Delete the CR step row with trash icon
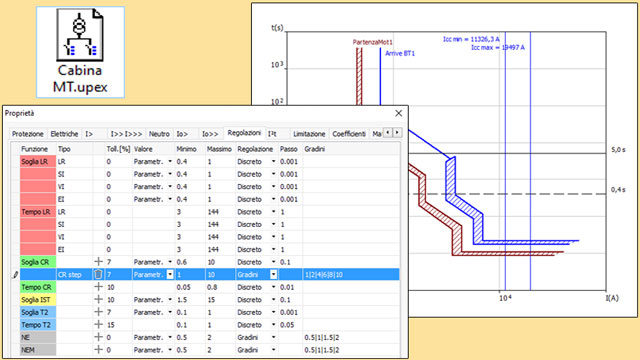This screenshot has height=360, width=640. click(98, 274)
